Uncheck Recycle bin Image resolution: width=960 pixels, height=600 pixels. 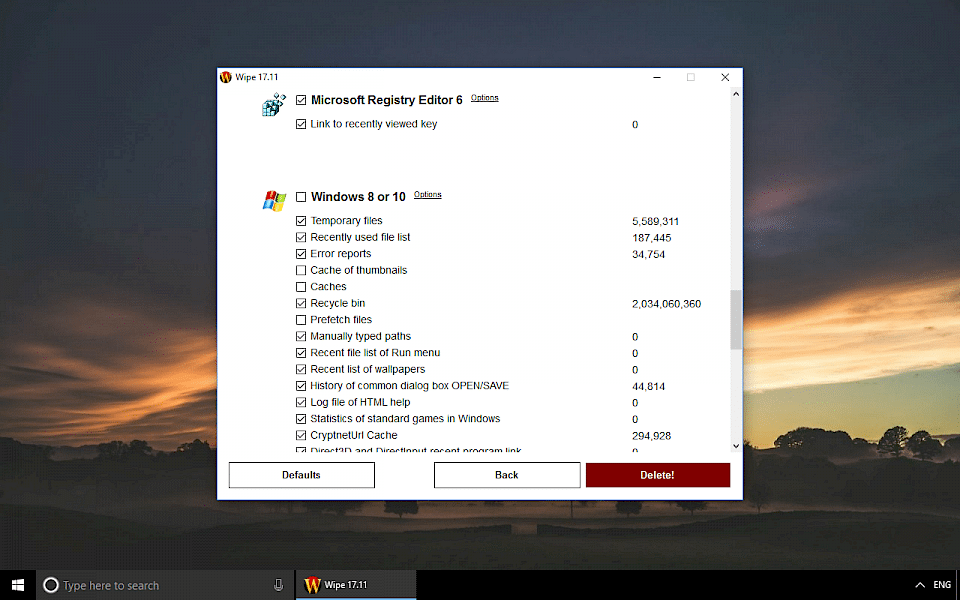tap(301, 304)
